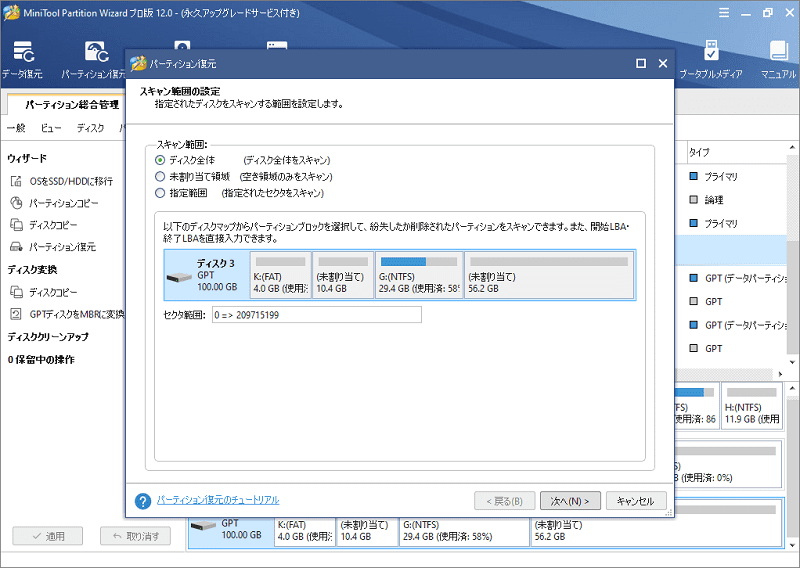This screenshot has width=800, height=568.
Task: Click the 適用 button
Action: (47, 536)
